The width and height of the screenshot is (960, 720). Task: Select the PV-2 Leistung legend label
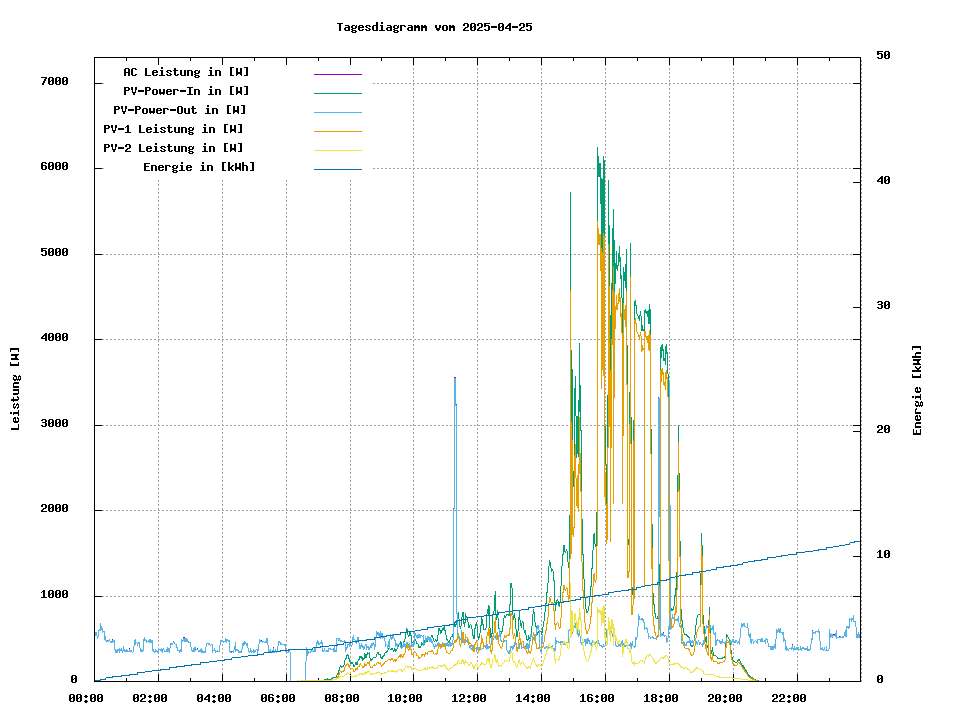[x=173, y=148]
